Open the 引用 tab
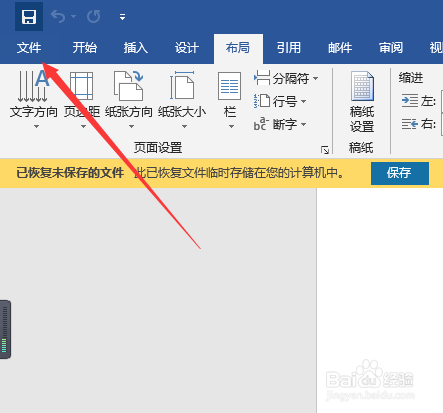Screen dimensions: 443x413 coord(289,48)
